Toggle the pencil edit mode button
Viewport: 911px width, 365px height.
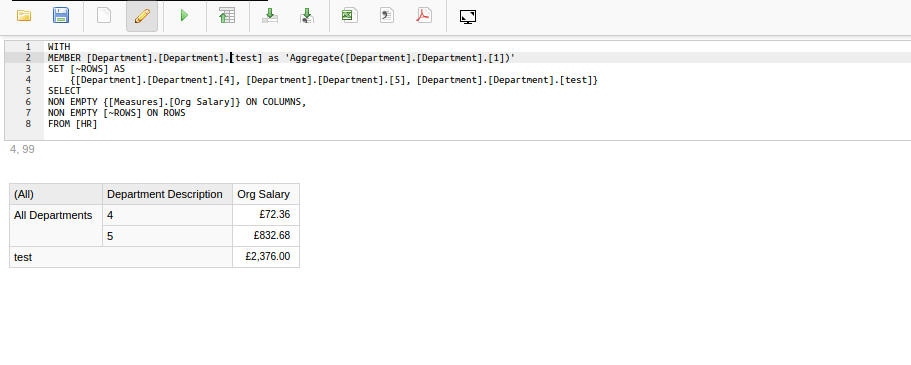pos(142,16)
